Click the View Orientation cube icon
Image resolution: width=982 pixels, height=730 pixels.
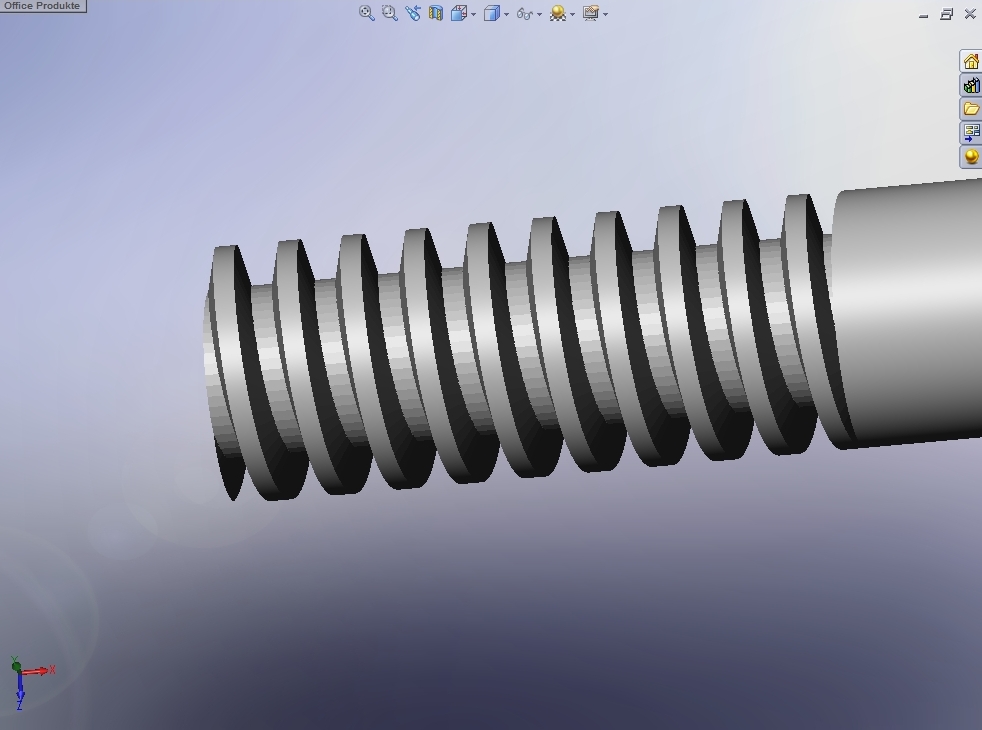[x=458, y=13]
